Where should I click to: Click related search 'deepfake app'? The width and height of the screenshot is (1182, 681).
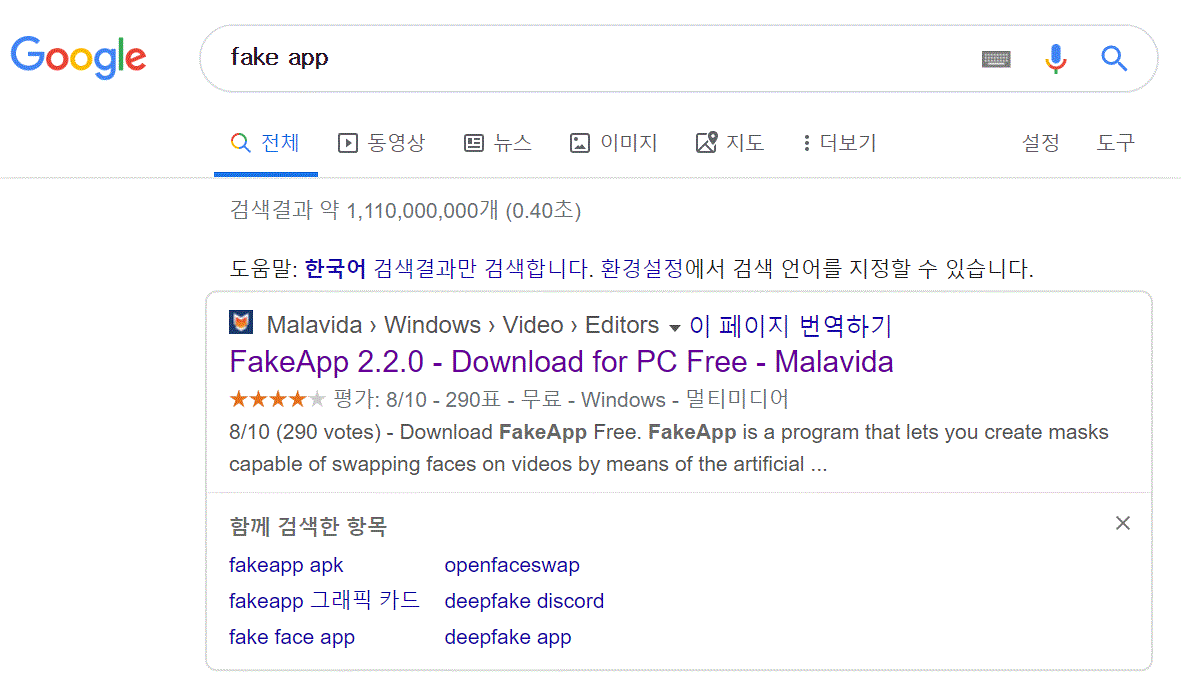(507, 637)
